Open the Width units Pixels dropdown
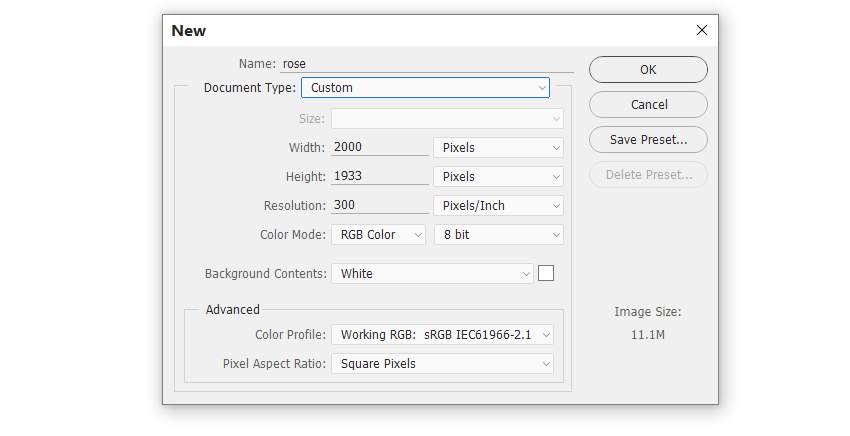 click(499, 148)
